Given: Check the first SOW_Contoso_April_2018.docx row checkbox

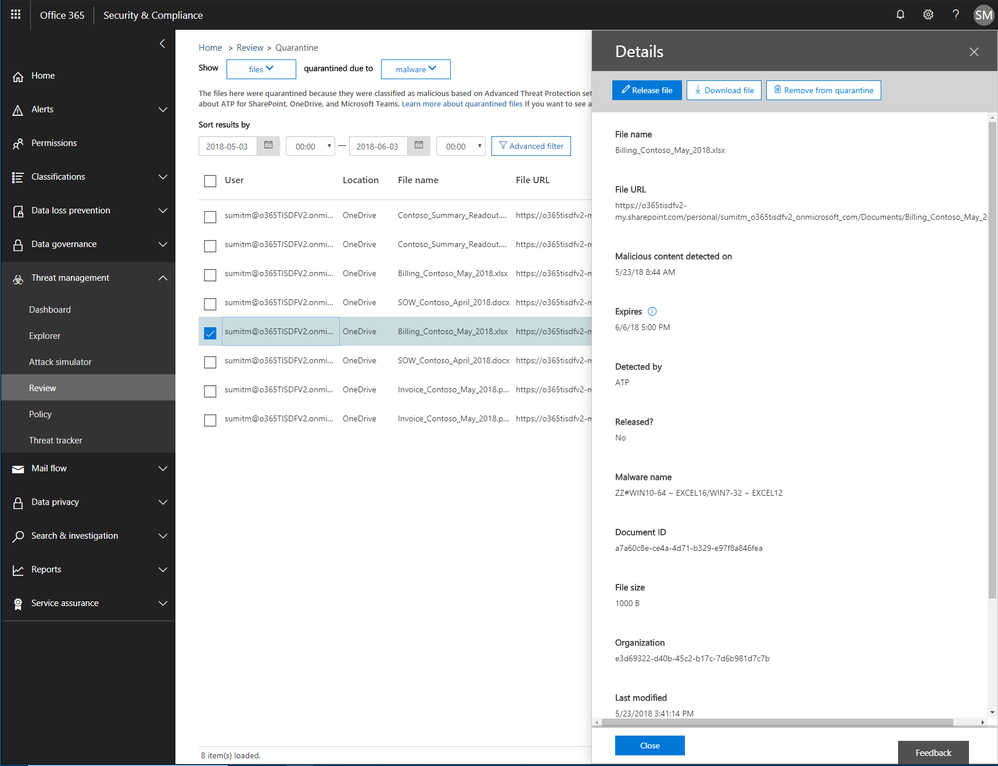Looking at the screenshot, I should [x=210, y=304].
